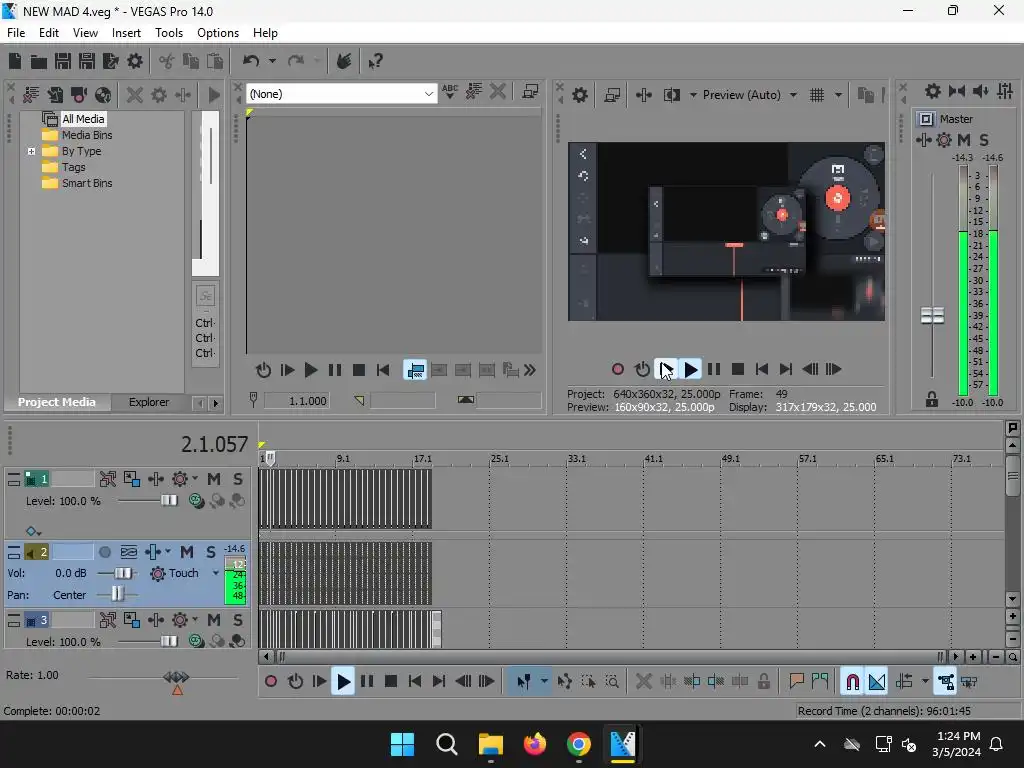
Task: Select All Media in the tree
Action: 83,119
